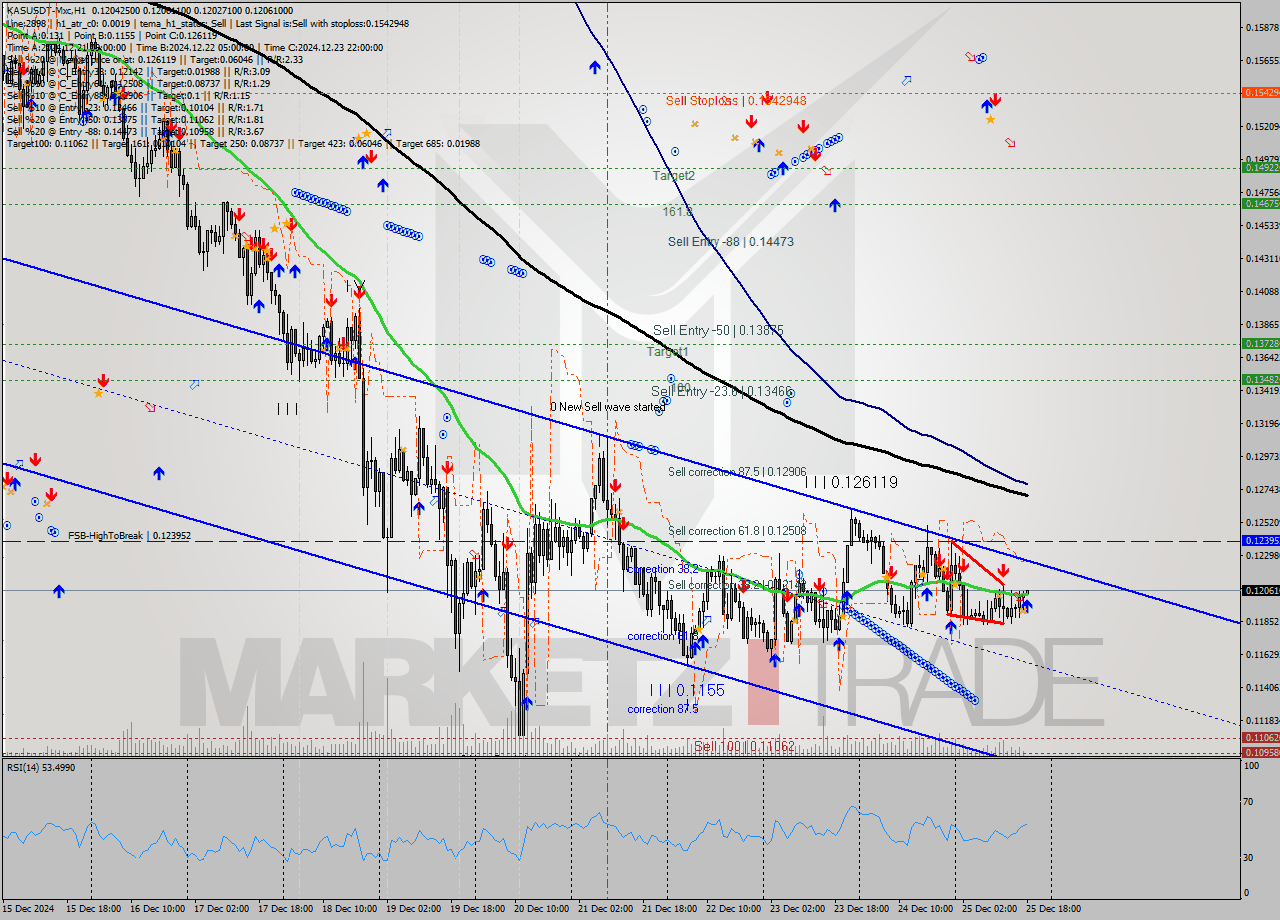
Task: Click the '| | | 0.1155' price annotation
Action: coord(687,690)
